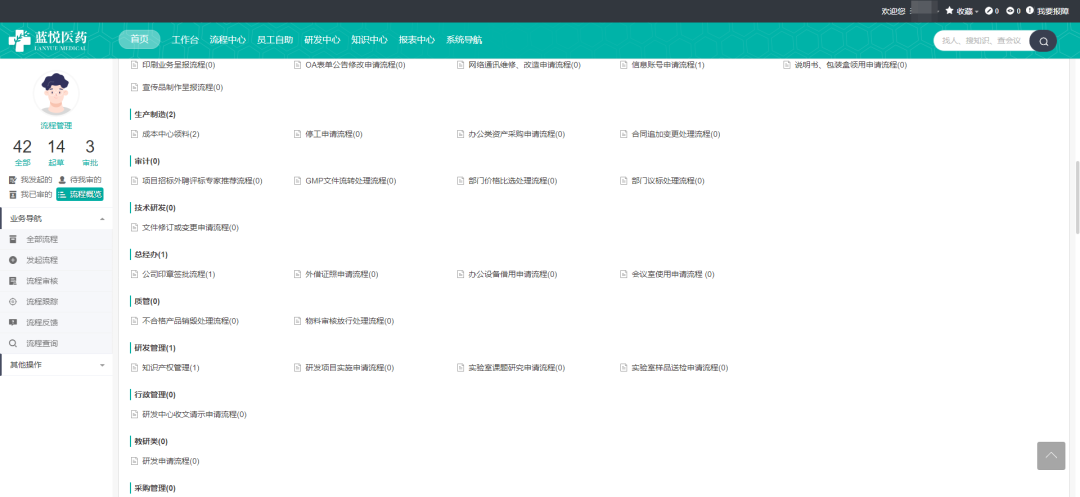Open 不合格产品销毁处理流程(0)
Viewport: 1080px width, 497px height.
(x=190, y=321)
